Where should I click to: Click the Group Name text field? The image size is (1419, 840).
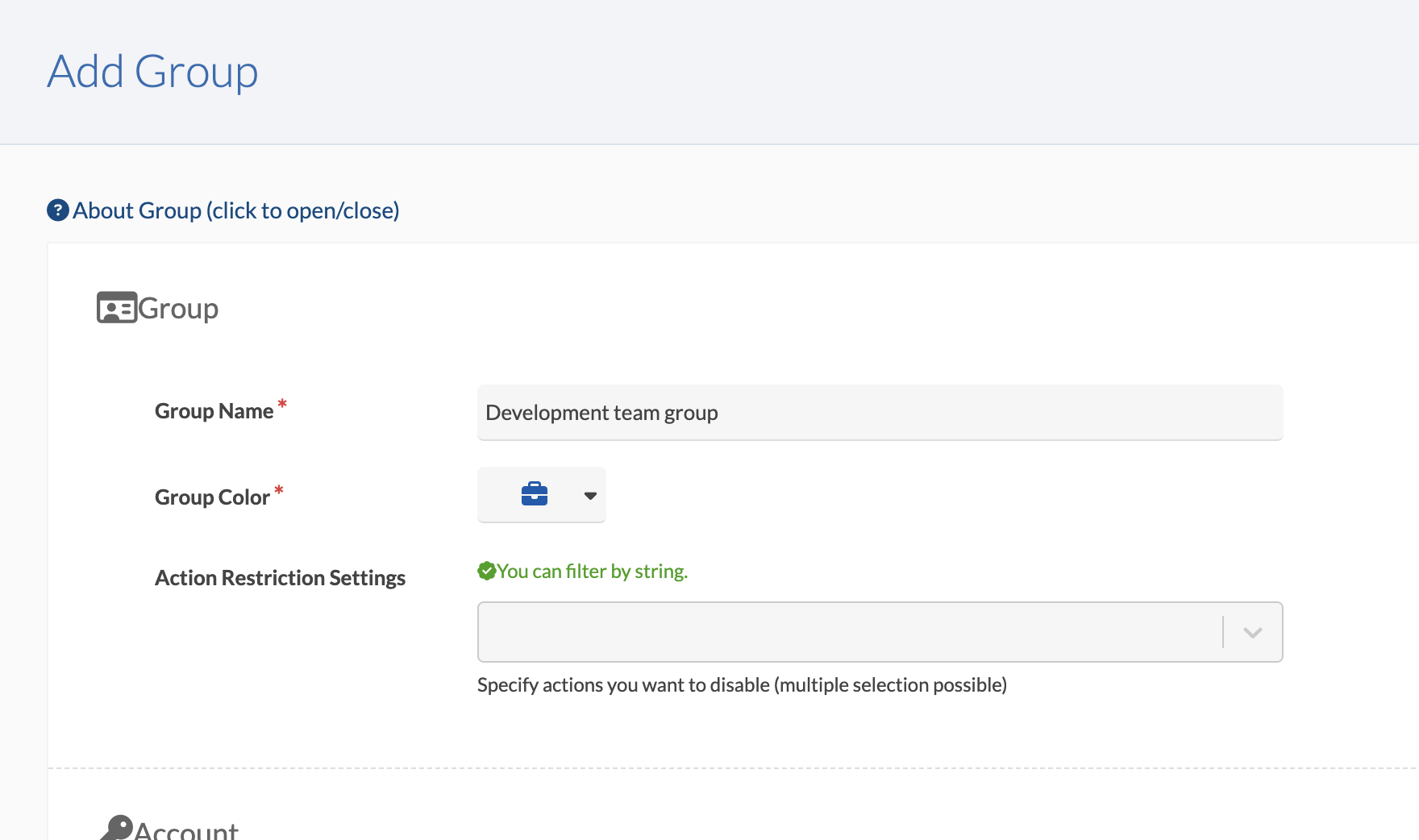pyautogui.click(x=880, y=413)
